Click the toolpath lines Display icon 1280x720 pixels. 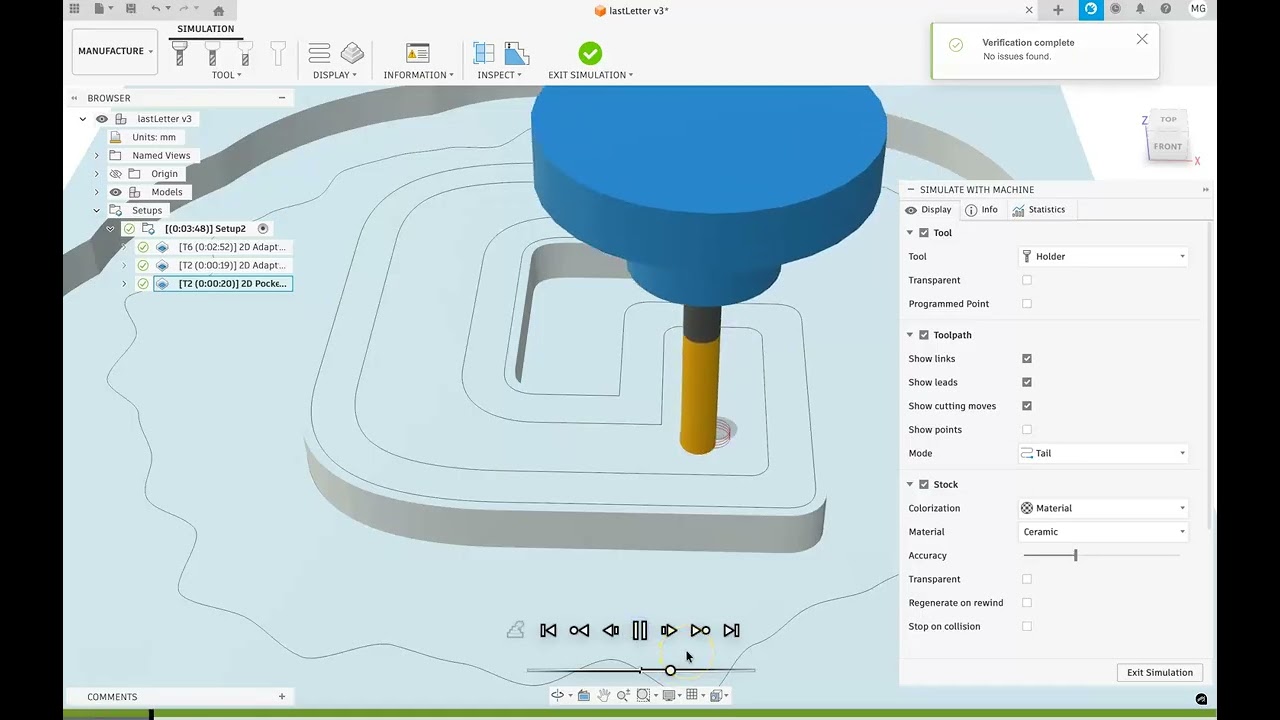[319, 53]
